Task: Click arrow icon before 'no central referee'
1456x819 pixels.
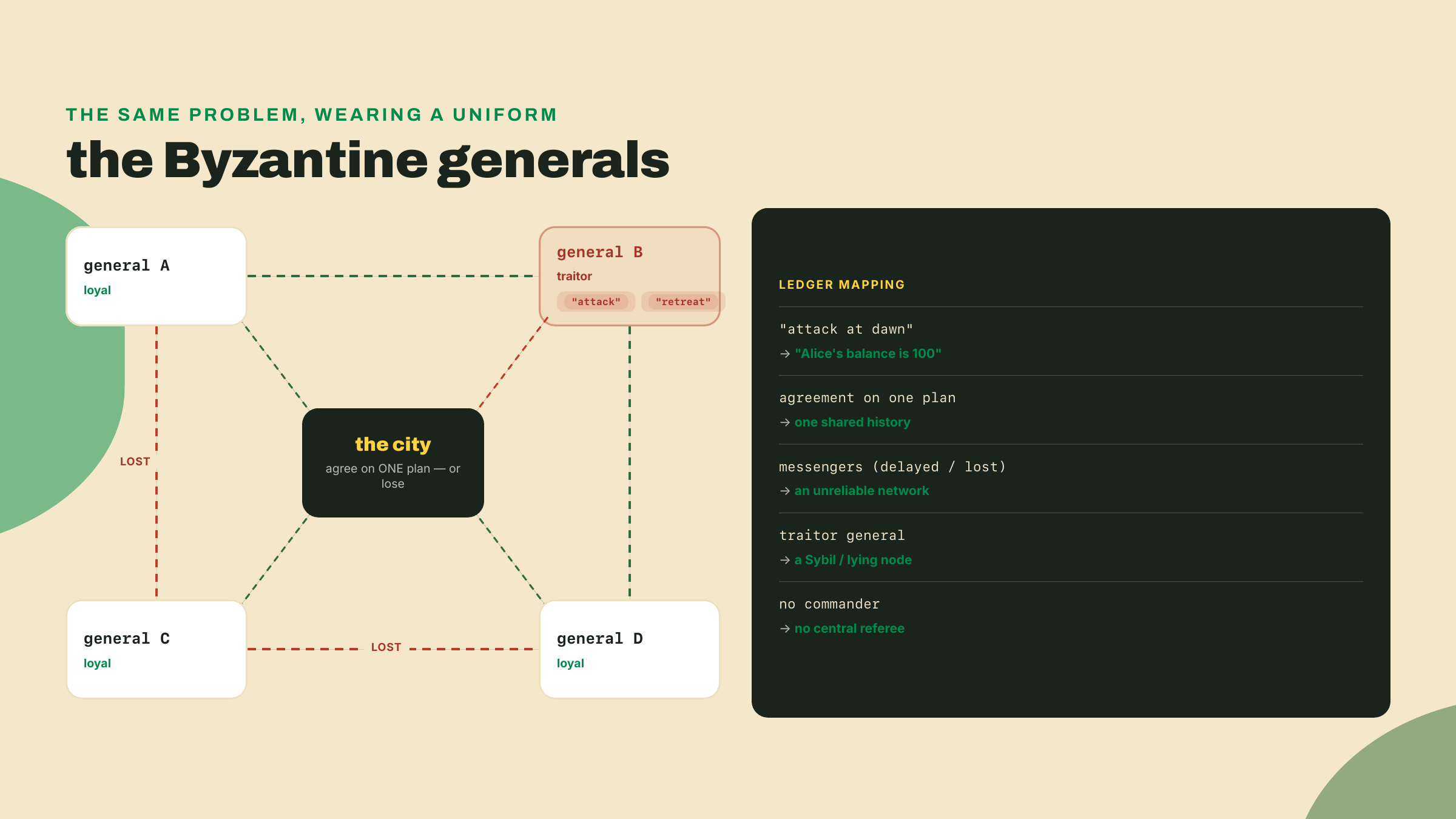Action: coord(785,629)
